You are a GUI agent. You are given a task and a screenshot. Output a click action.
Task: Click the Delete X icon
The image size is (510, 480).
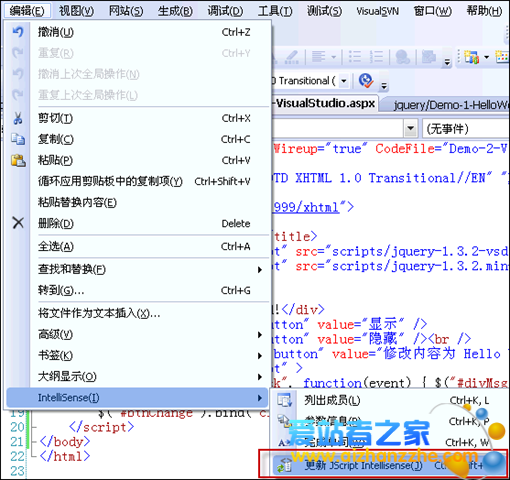[18, 223]
